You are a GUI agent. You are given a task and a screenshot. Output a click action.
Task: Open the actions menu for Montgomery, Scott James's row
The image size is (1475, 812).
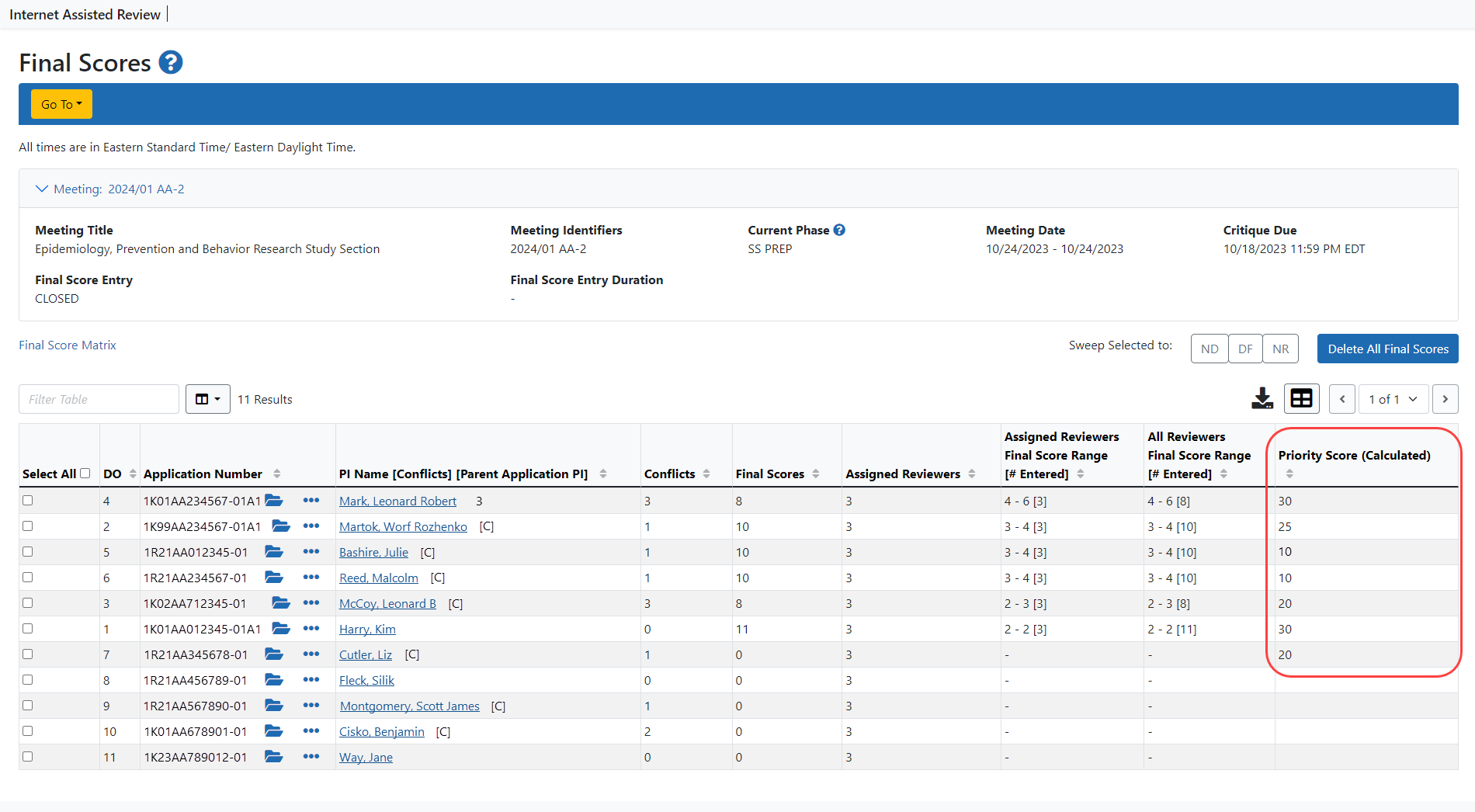(x=311, y=706)
